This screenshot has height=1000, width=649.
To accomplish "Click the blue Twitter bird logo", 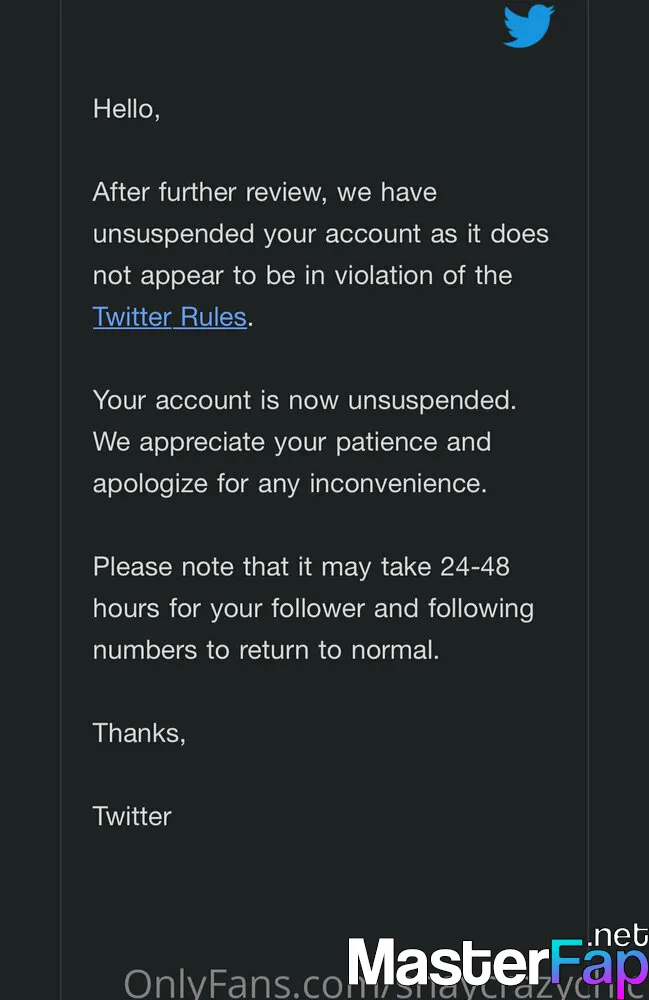I will click(529, 26).
